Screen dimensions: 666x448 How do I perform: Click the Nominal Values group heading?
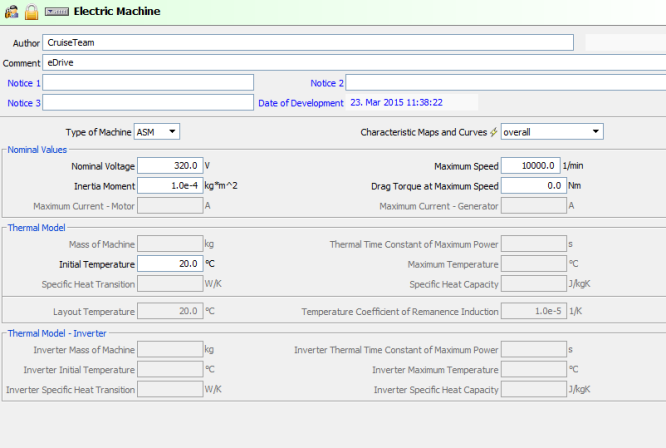pos(37,150)
